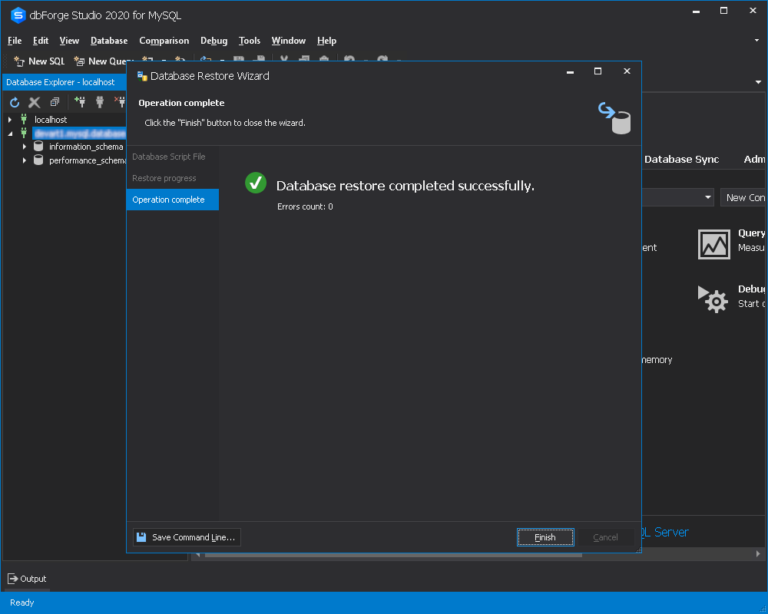This screenshot has width=768, height=614.
Task: Expand the localhost connection node
Action: [10, 119]
